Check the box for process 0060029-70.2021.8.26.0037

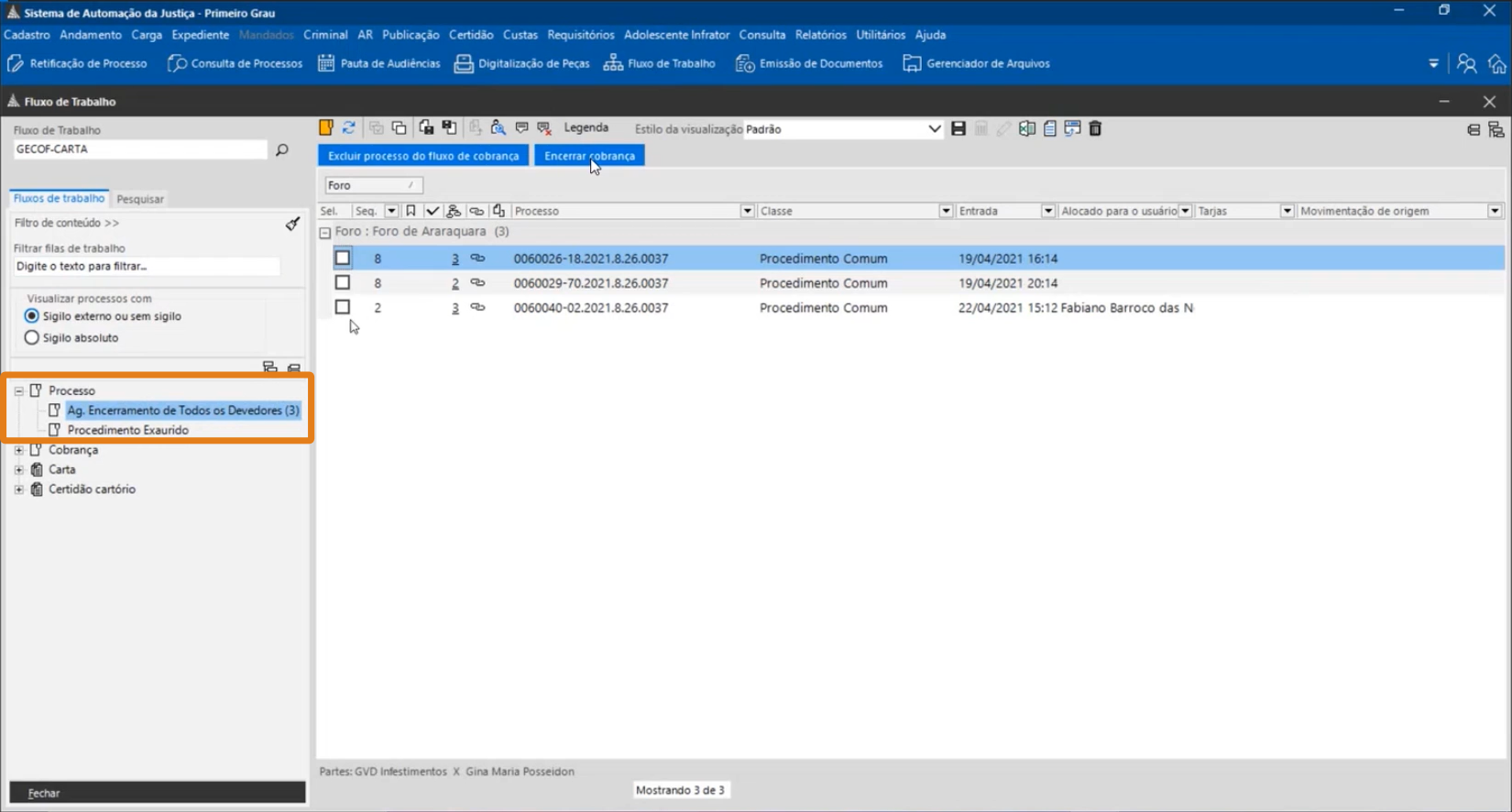click(342, 283)
